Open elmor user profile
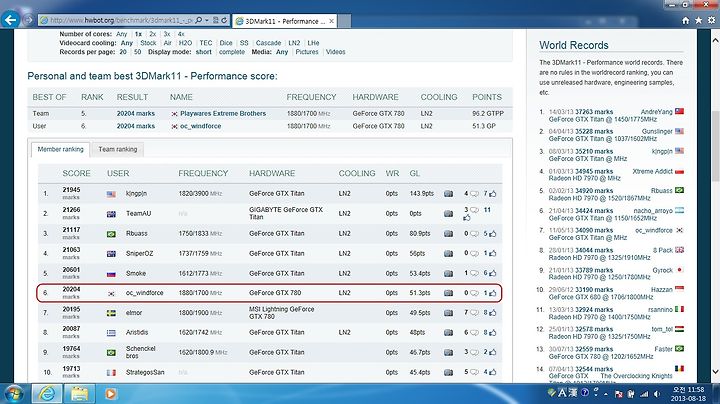720x404 pixels. [x=134, y=313]
